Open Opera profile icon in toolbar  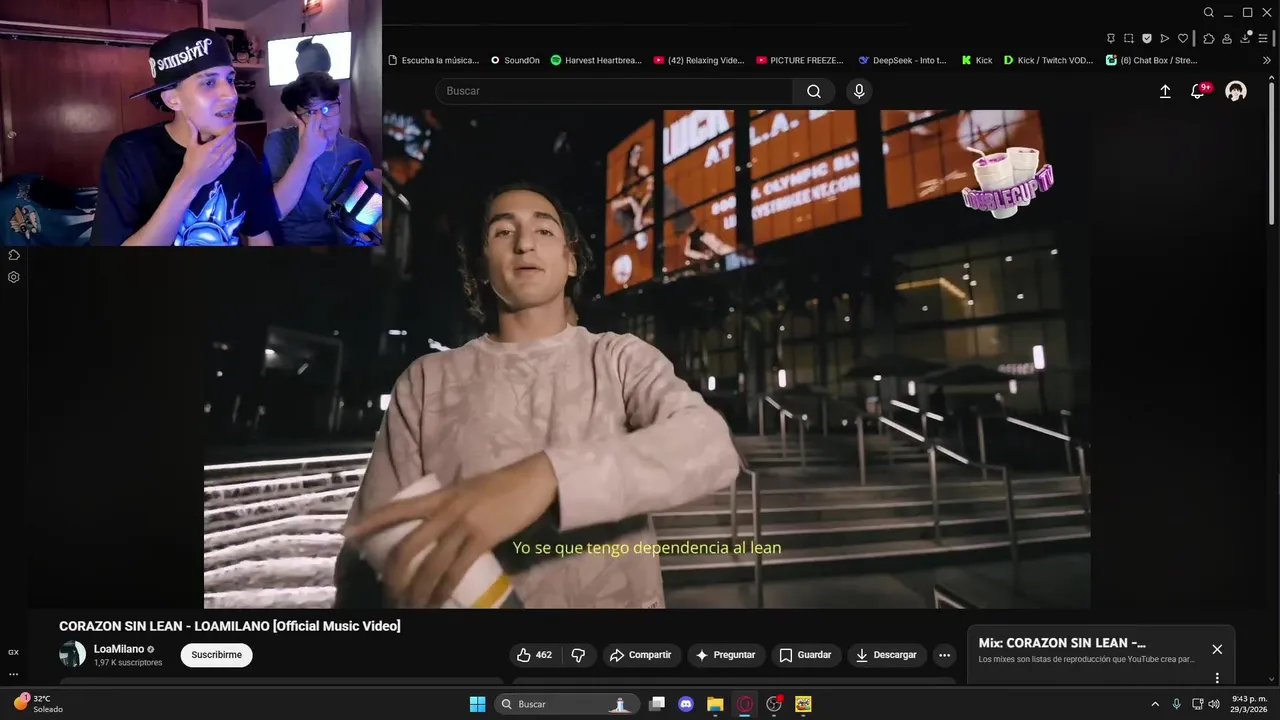[1228, 38]
